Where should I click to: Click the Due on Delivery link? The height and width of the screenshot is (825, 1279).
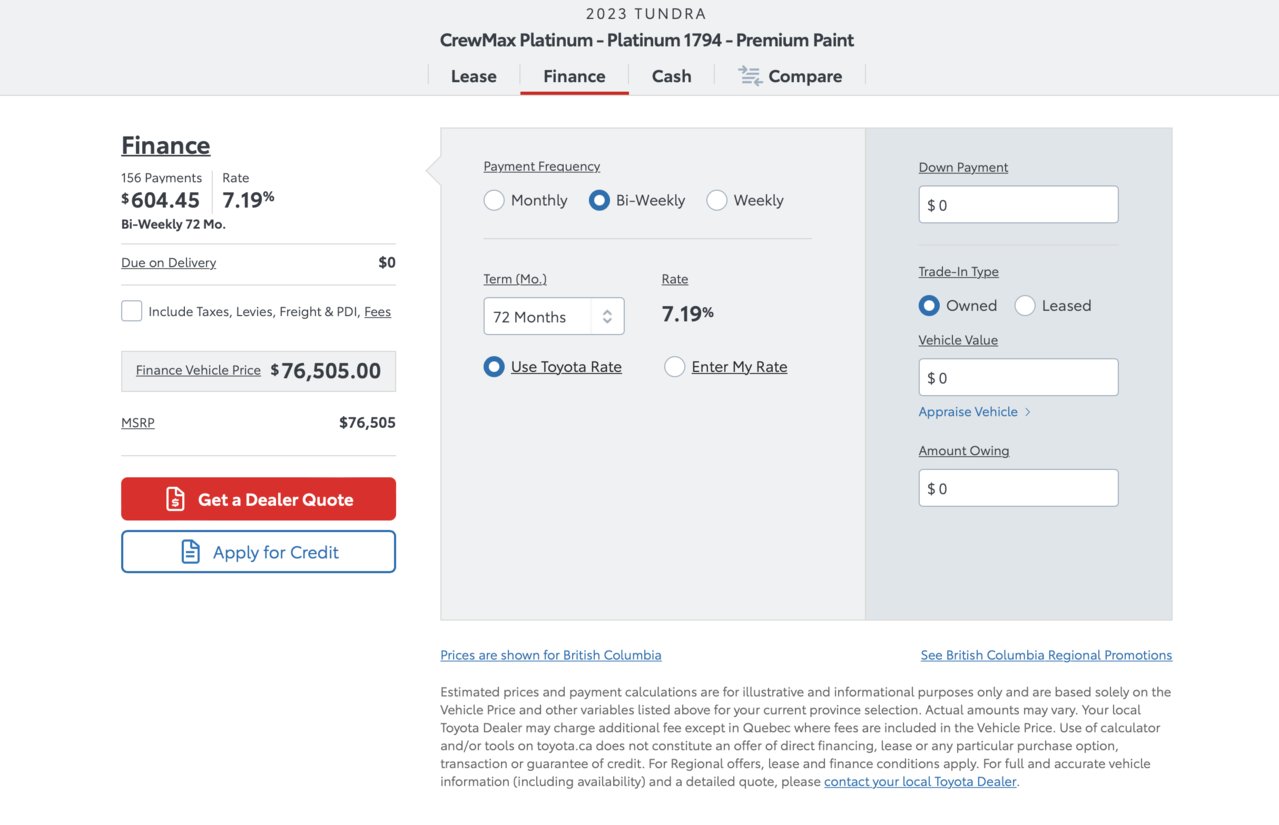coord(168,263)
